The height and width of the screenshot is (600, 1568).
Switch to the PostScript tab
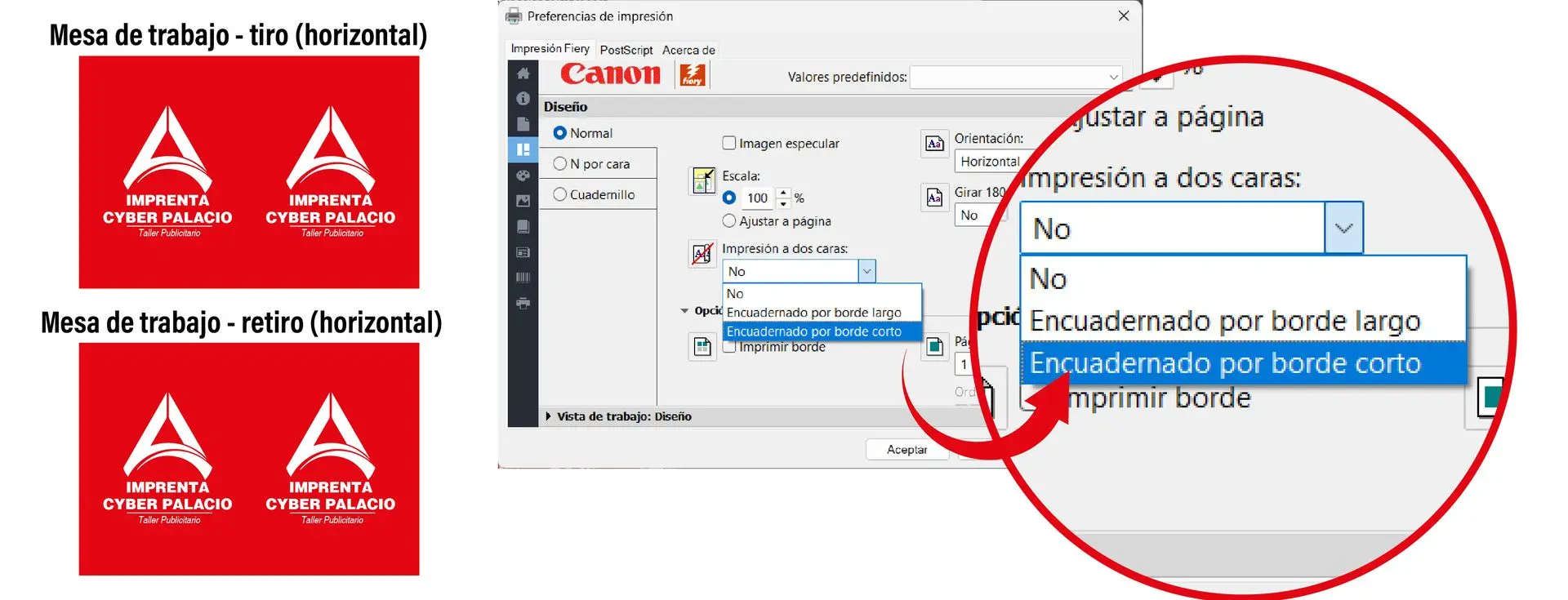(x=626, y=50)
